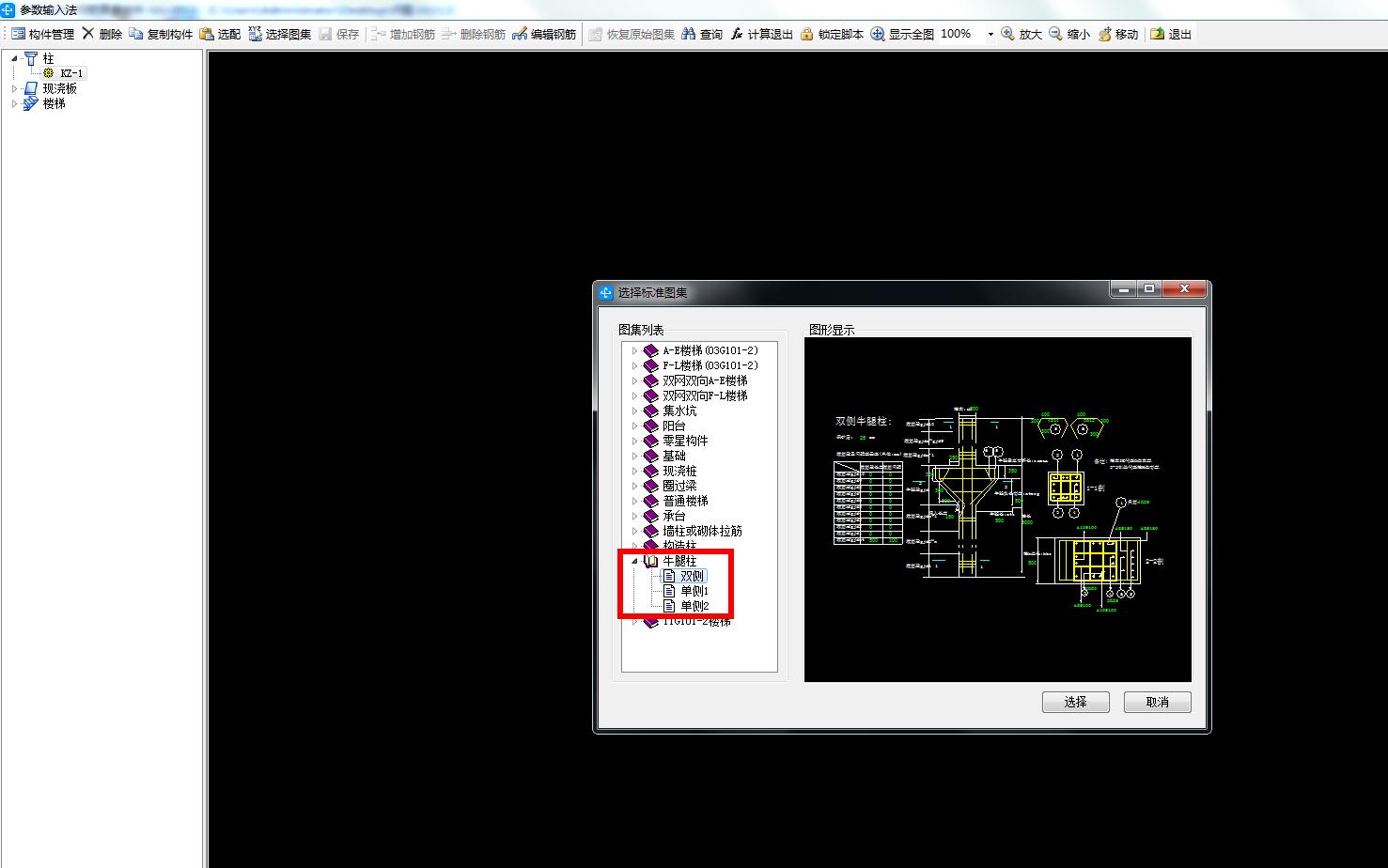Click the 查询 binoculars icon
The height and width of the screenshot is (868, 1388).
pos(689,34)
